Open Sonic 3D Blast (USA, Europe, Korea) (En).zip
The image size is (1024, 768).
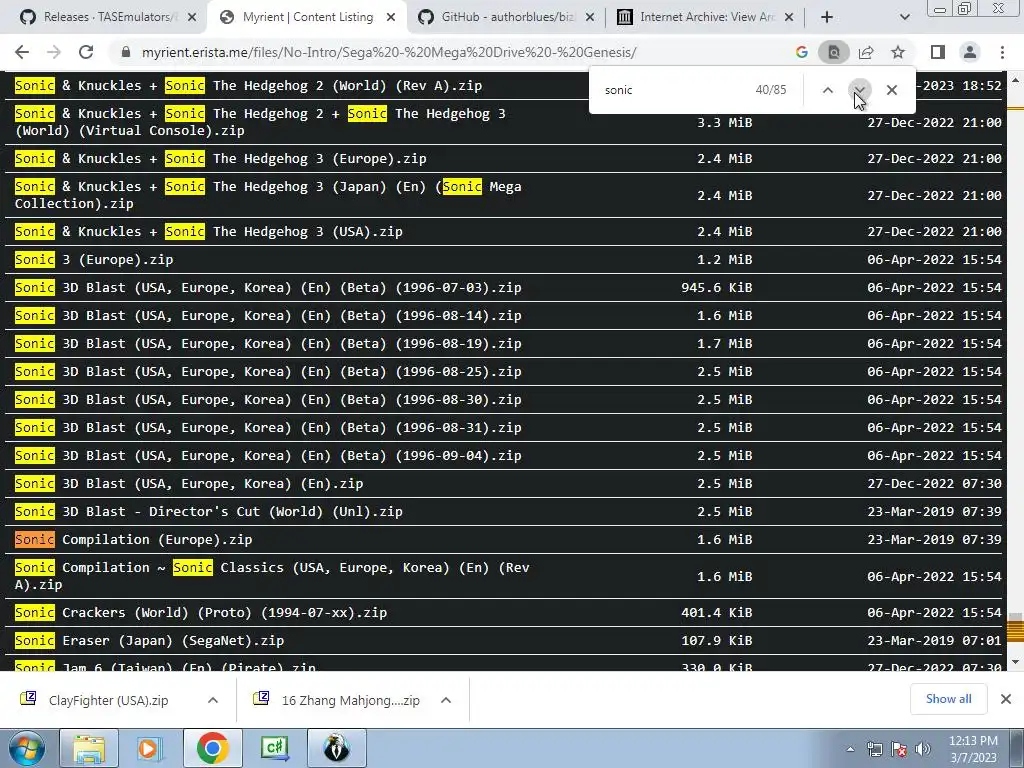click(189, 484)
